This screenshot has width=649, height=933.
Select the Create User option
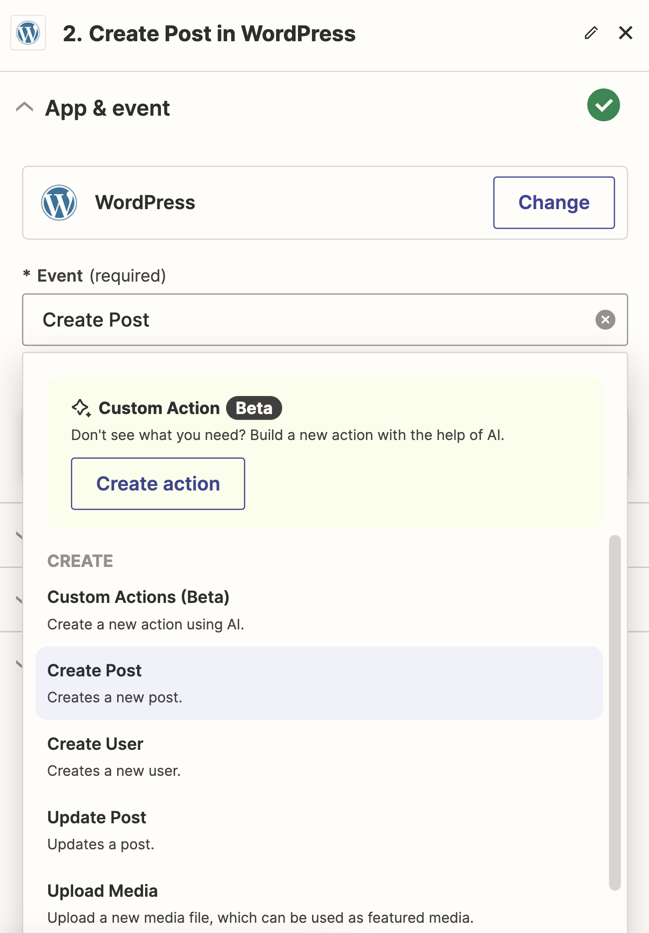point(319,757)
